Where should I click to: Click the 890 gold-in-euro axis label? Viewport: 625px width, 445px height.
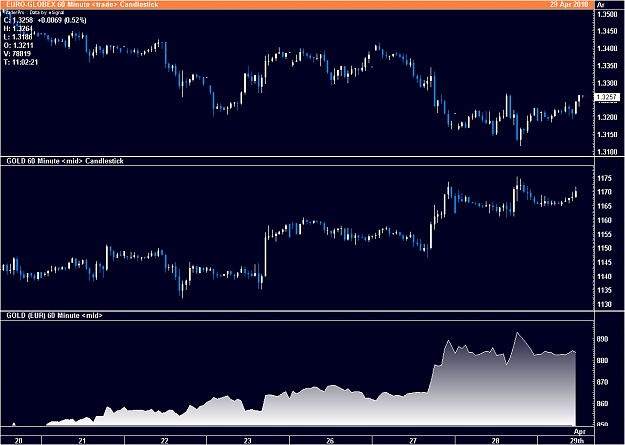(x=603, y=339)
